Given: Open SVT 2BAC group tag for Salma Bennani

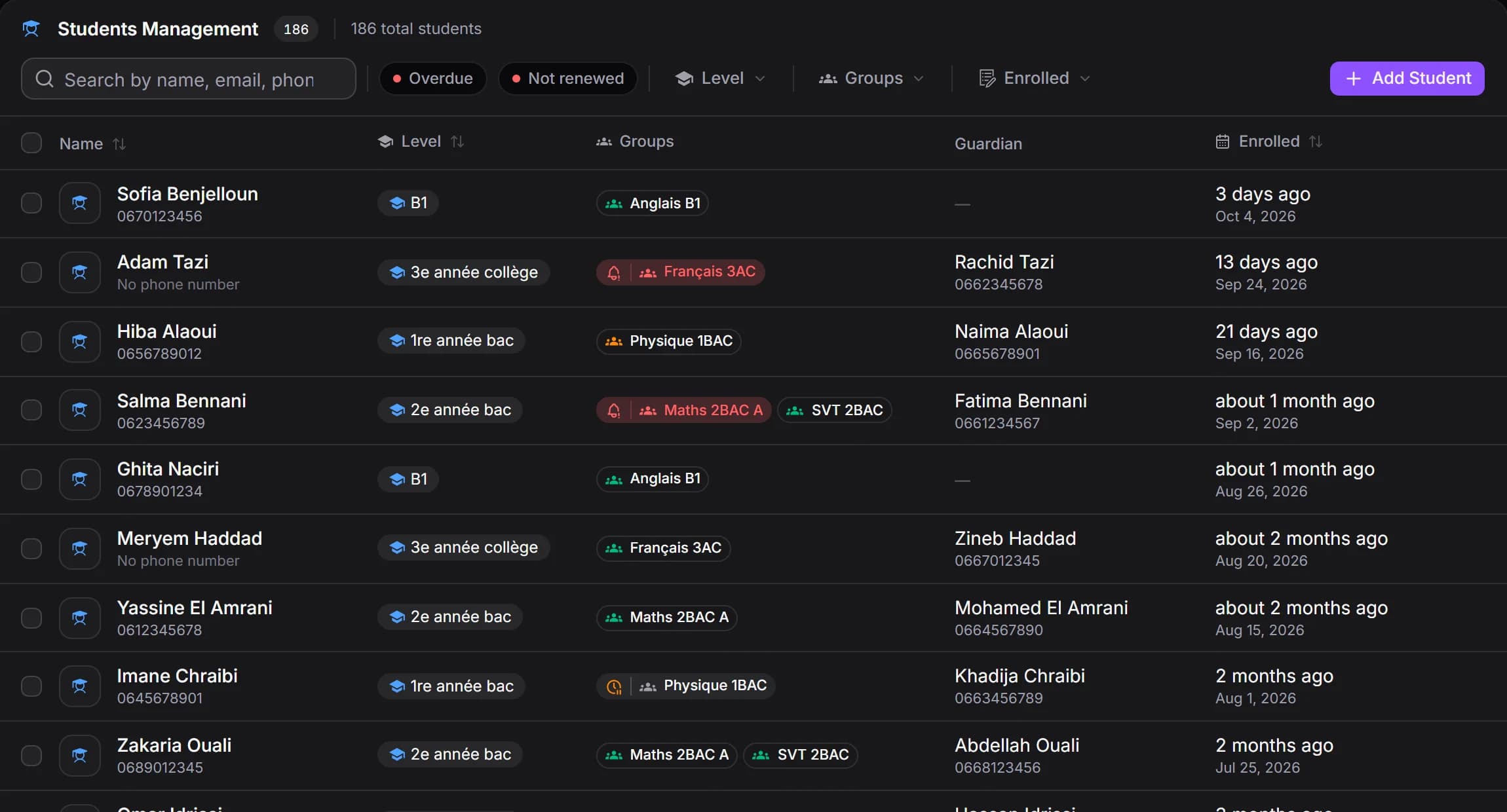Looking at the screenshot, I should coord(835,410).
